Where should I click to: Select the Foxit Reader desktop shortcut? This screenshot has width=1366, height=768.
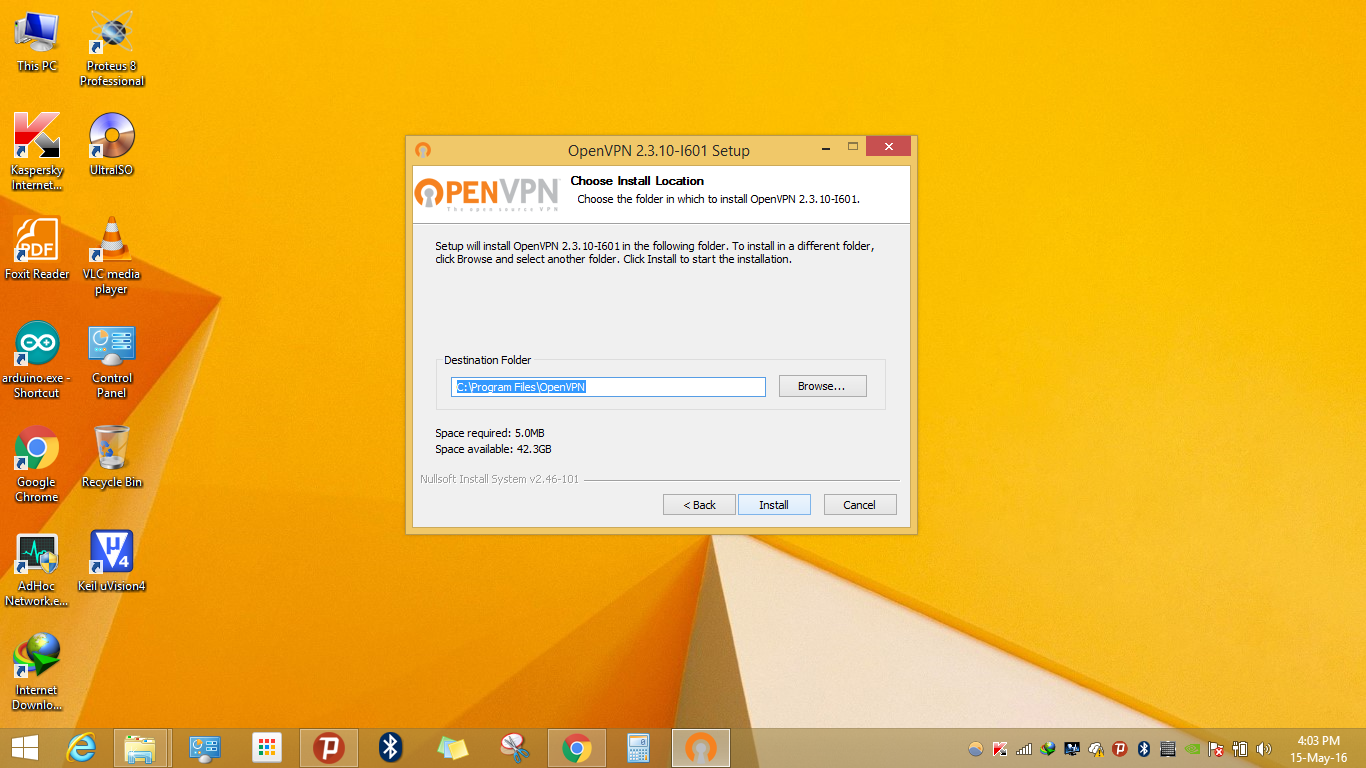pyautogui.click(x=37, y=248)
